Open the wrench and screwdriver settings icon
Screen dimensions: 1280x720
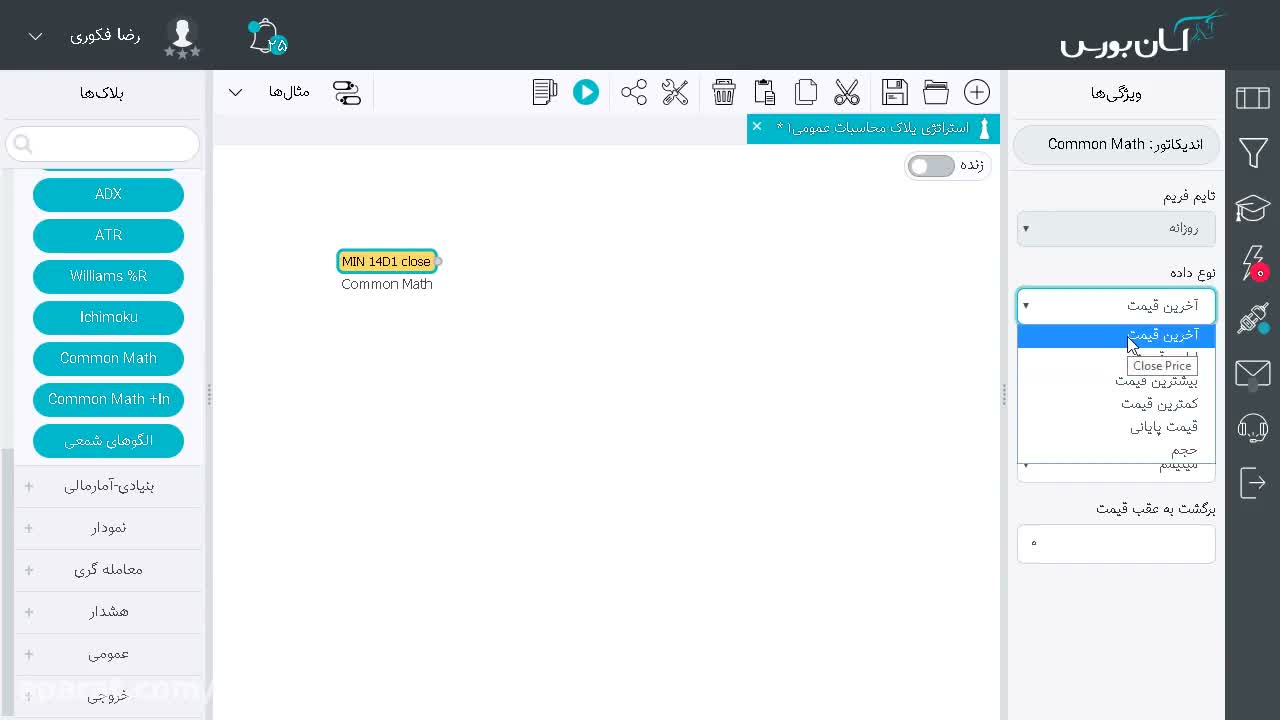(x=675, y=93)
